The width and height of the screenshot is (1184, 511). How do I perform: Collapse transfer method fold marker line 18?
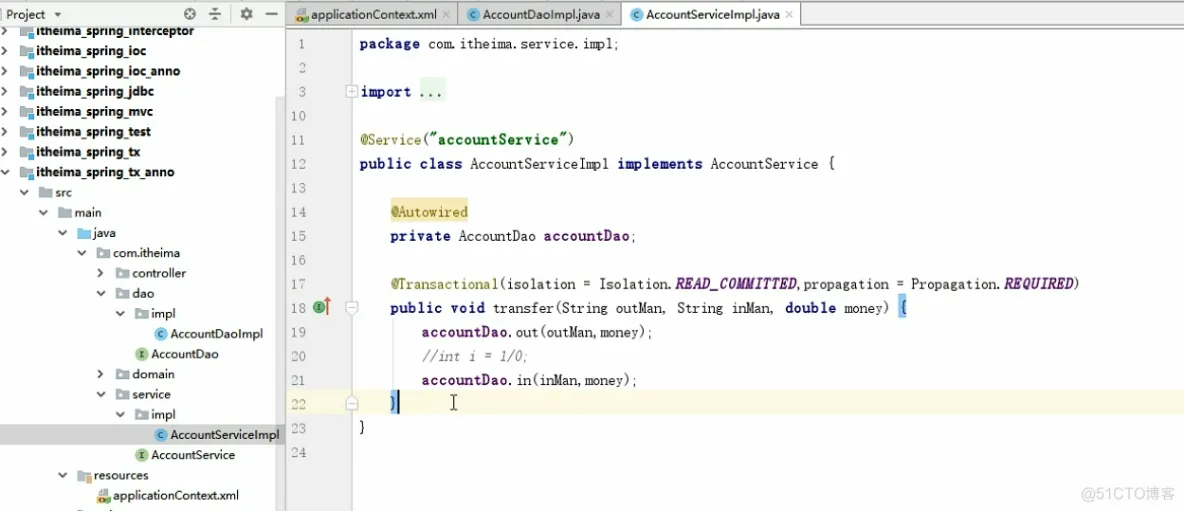[x=351, y=308]
